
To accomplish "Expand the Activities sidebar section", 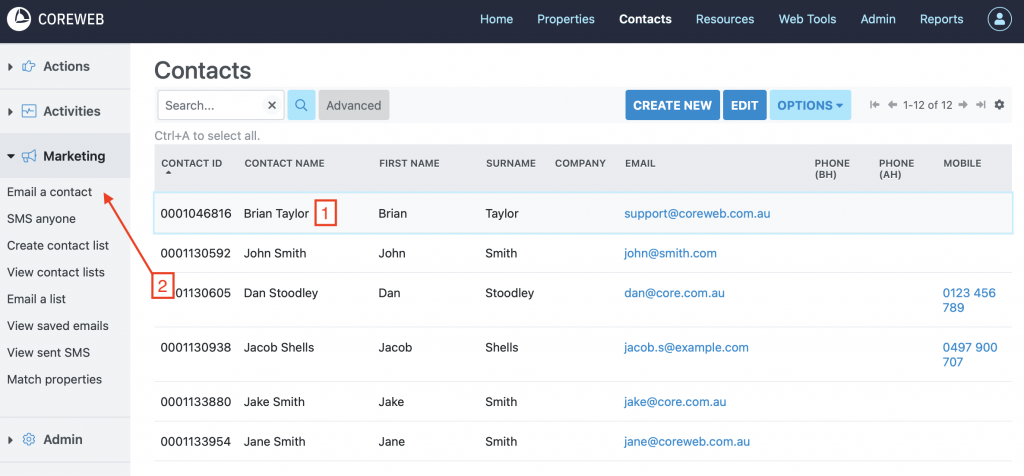I will 71,111.
